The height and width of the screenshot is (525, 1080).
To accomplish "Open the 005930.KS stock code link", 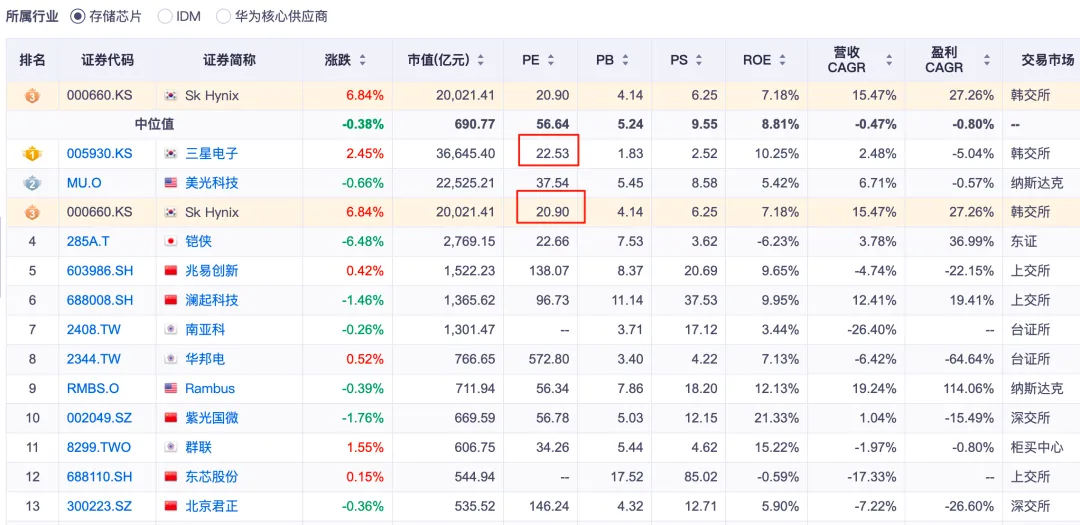I will click(99, 154).
